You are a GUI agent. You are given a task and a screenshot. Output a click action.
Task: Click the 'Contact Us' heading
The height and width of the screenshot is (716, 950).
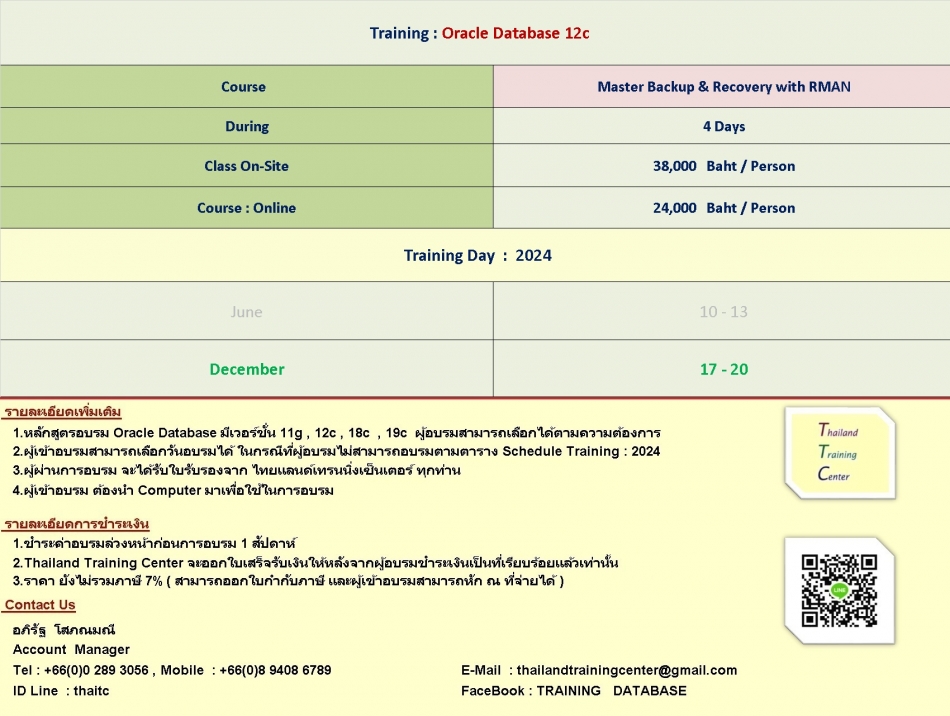[x=40, y=605]
